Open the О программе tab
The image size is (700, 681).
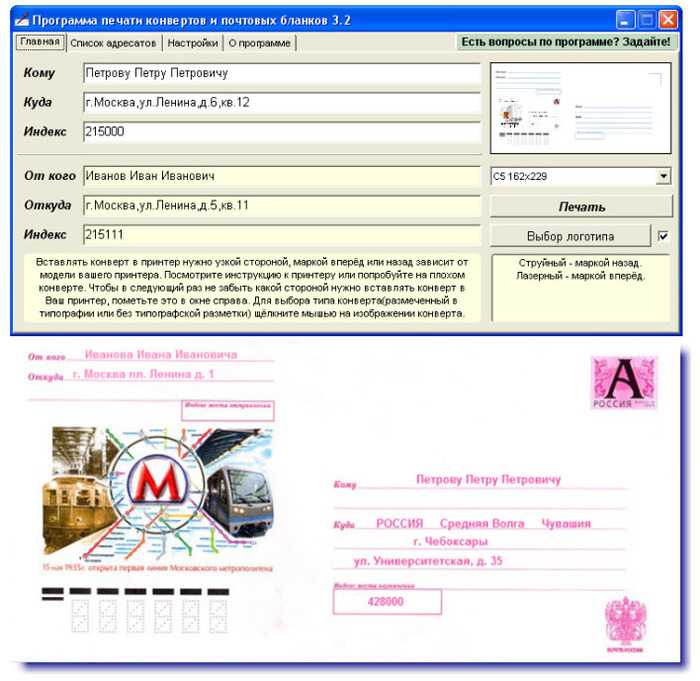coord(259,43)
